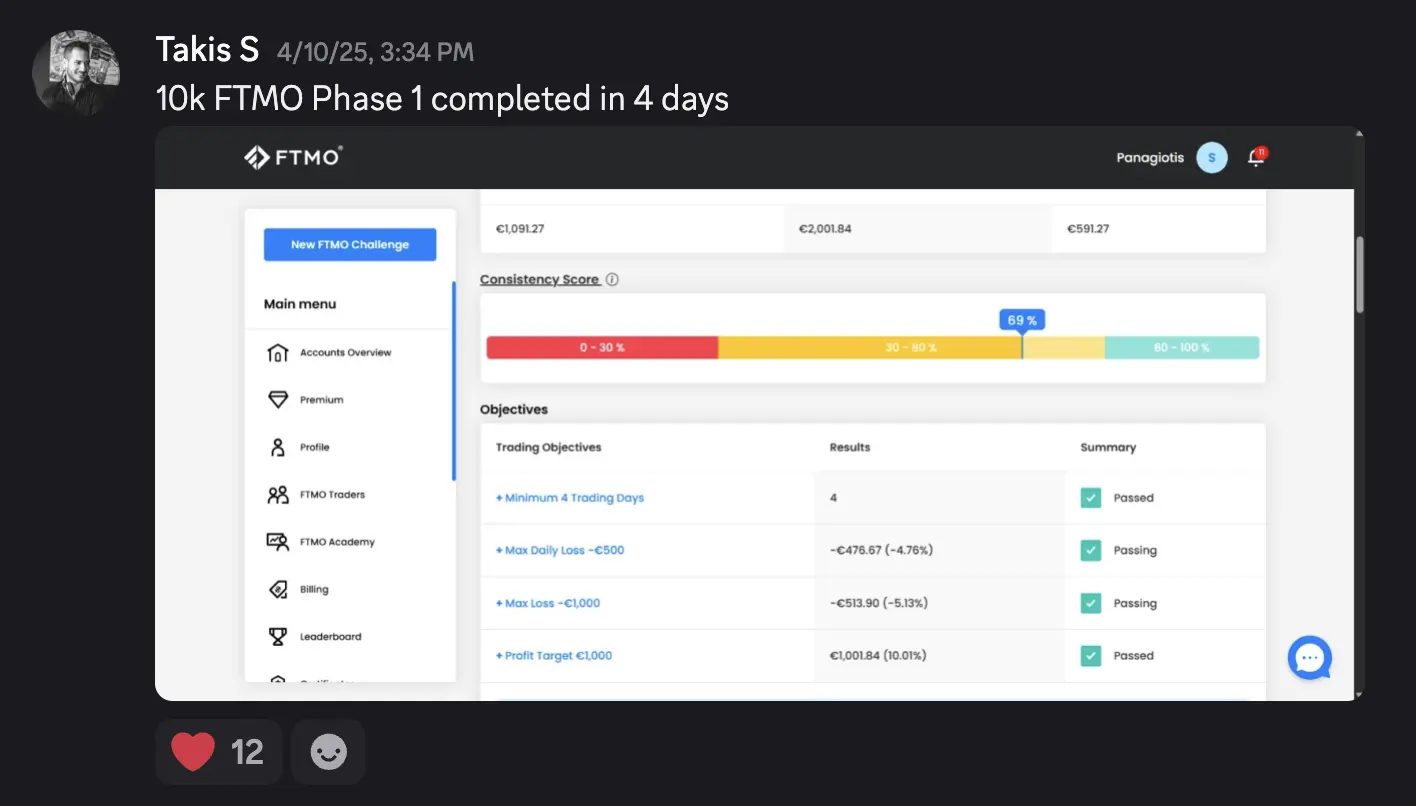
Task: Click the €1,001.84 (10.01%) result
Action: 878,656
